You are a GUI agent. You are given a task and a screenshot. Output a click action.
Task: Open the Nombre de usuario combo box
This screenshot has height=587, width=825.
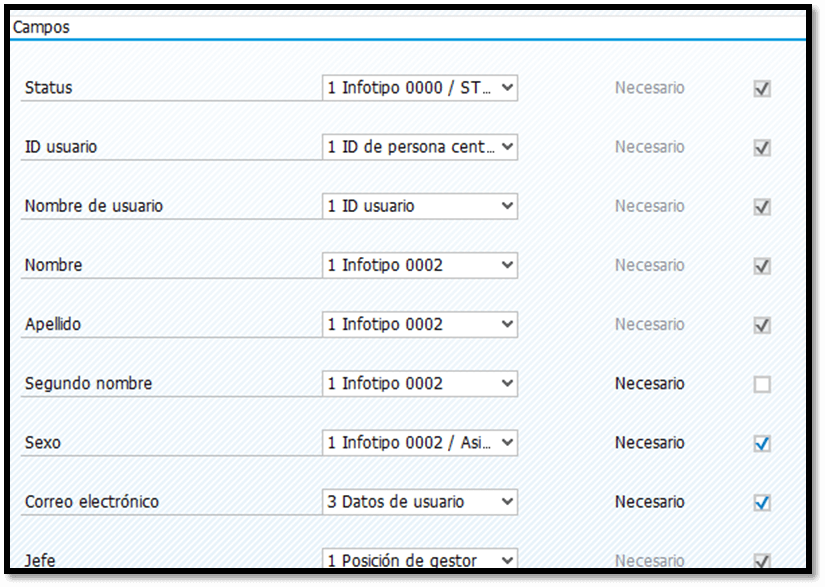[x=419, y=206]
